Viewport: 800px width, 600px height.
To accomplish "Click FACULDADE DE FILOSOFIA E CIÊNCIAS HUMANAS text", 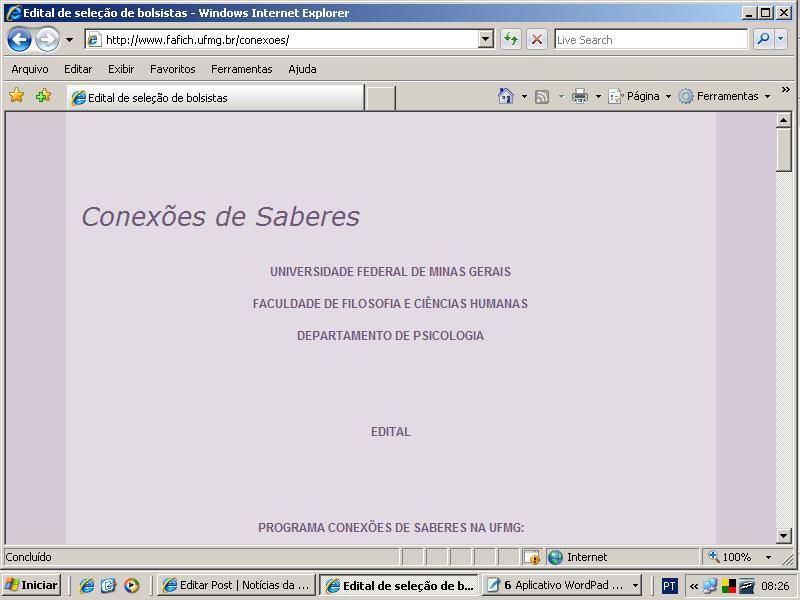I will coord(390,304).
